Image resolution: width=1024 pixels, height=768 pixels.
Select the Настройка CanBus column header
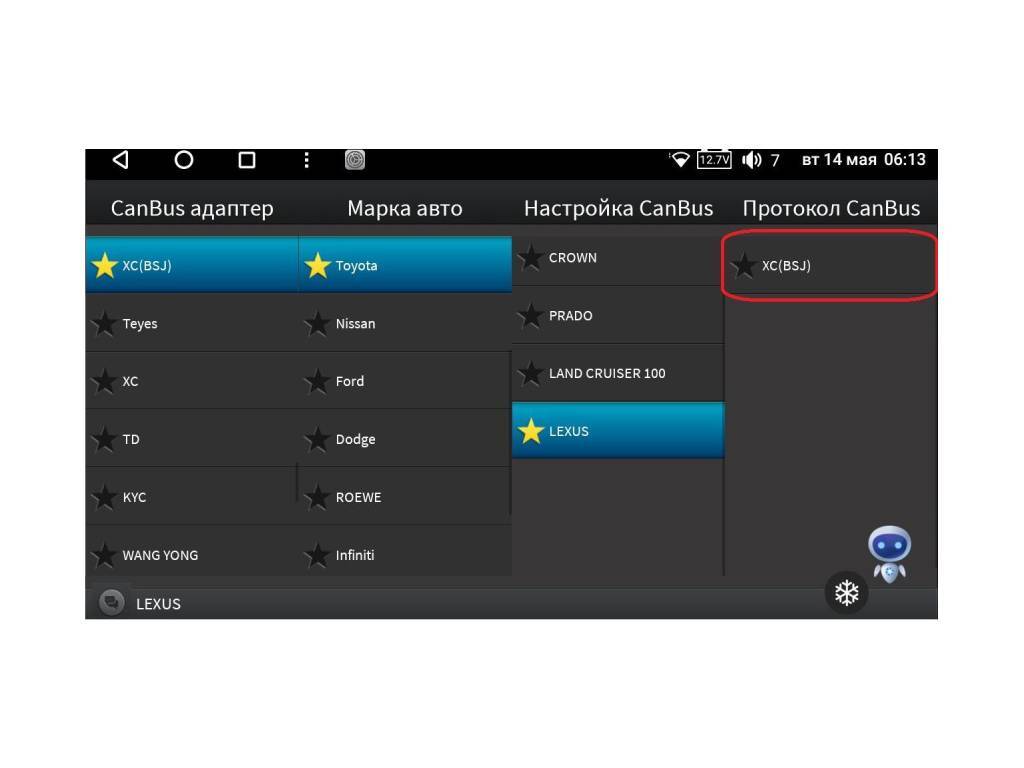tap(618, 208)
